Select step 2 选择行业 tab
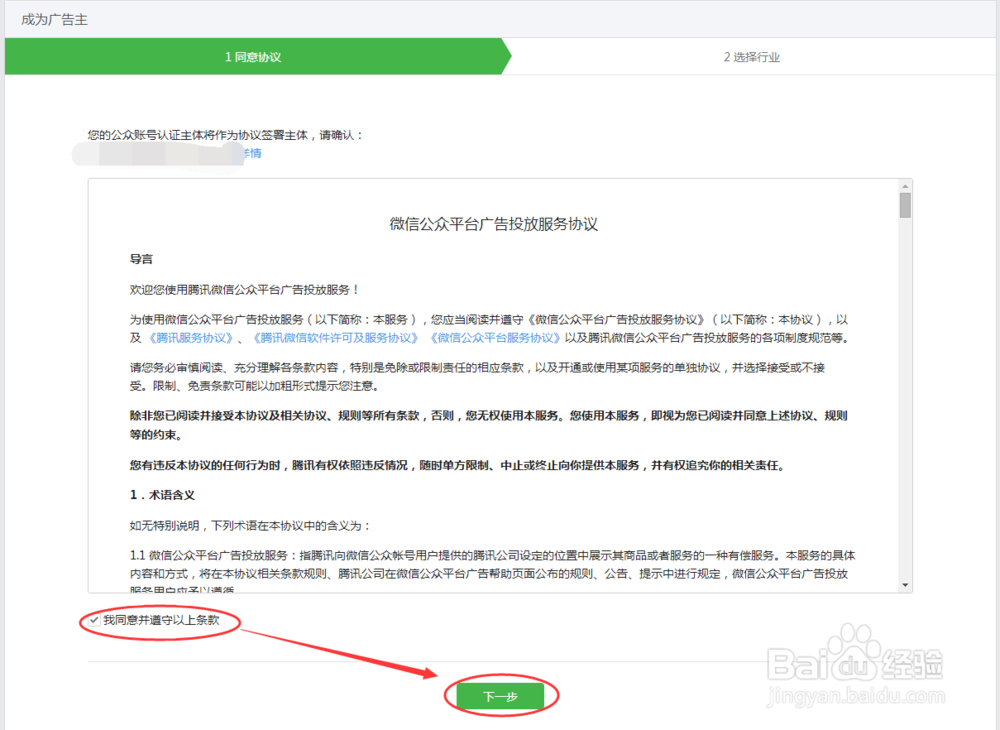The height and width of the screenshot is (730, 1000). (751, 57)
